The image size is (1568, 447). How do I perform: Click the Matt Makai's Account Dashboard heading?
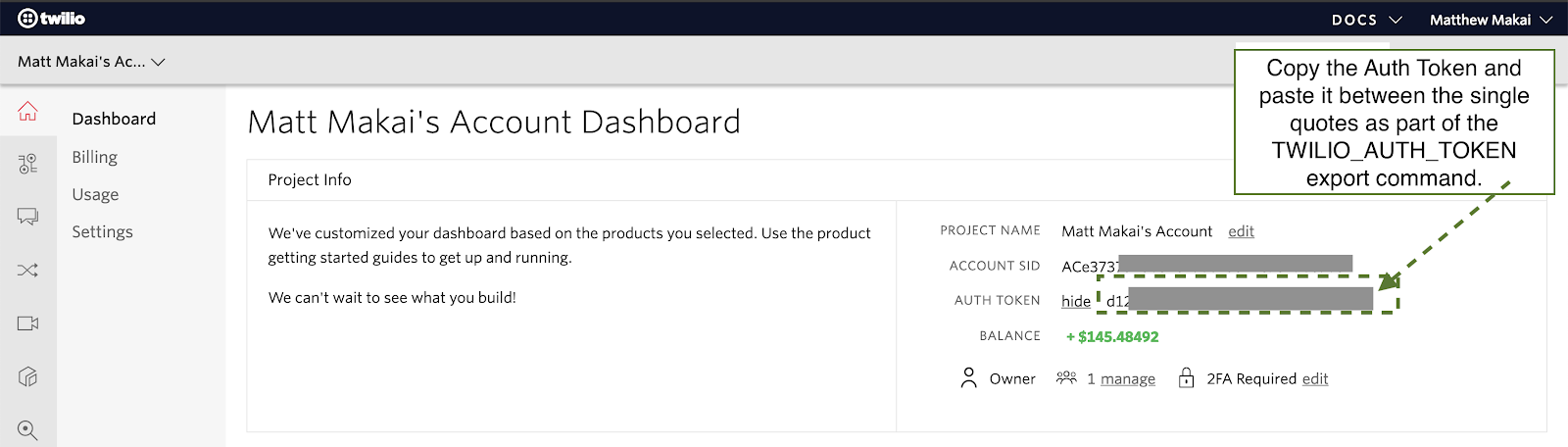click(x=494, y=123)
